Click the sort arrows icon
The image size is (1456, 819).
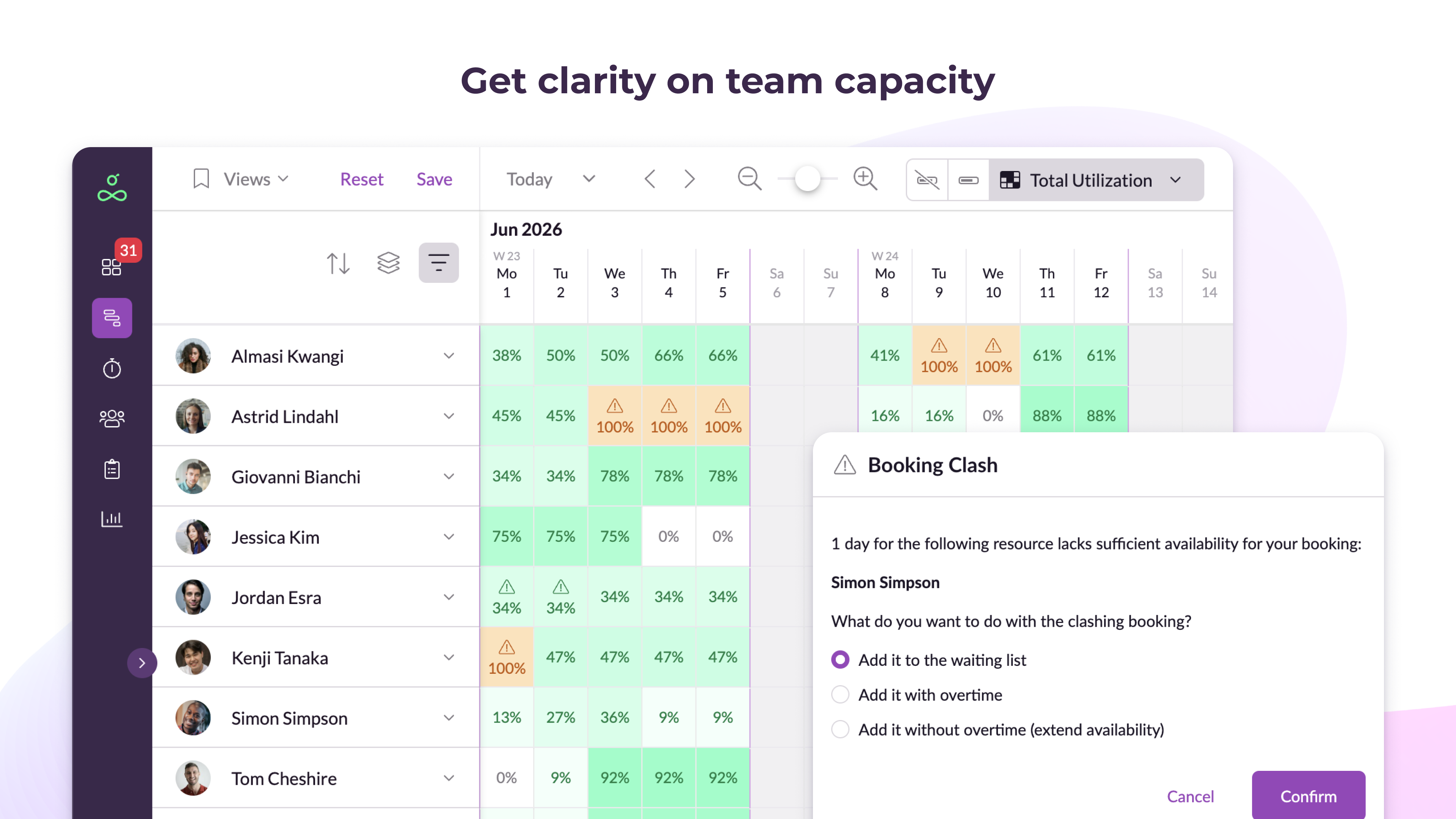click(338, 263)
